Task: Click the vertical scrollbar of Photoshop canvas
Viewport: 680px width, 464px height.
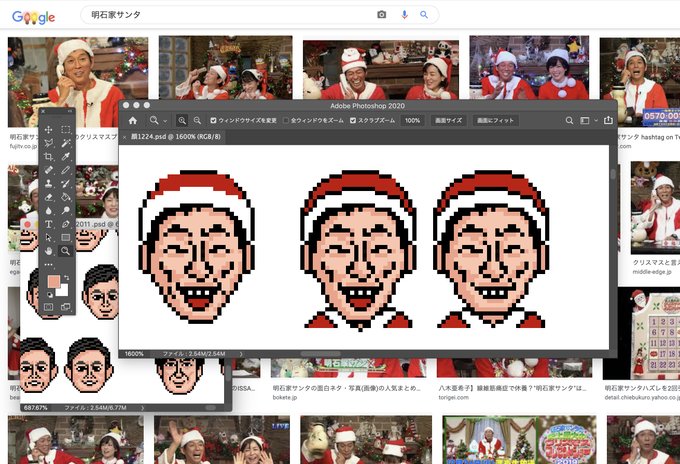Action: pyautogui.click(x=613, y=174)
